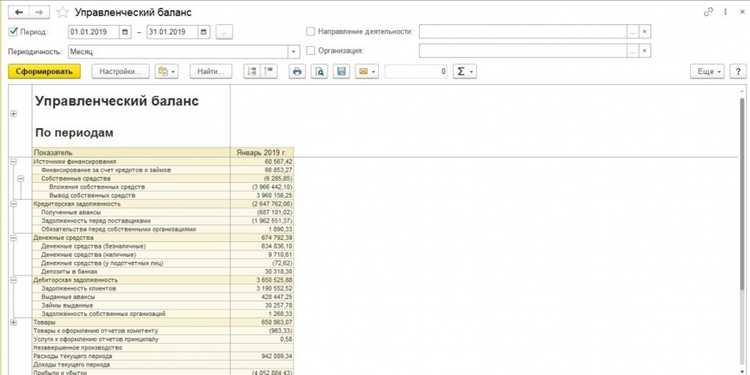This screenshot has width=750, height=375.
Task: Select row Займы выданные
Action: pos(163,305)
